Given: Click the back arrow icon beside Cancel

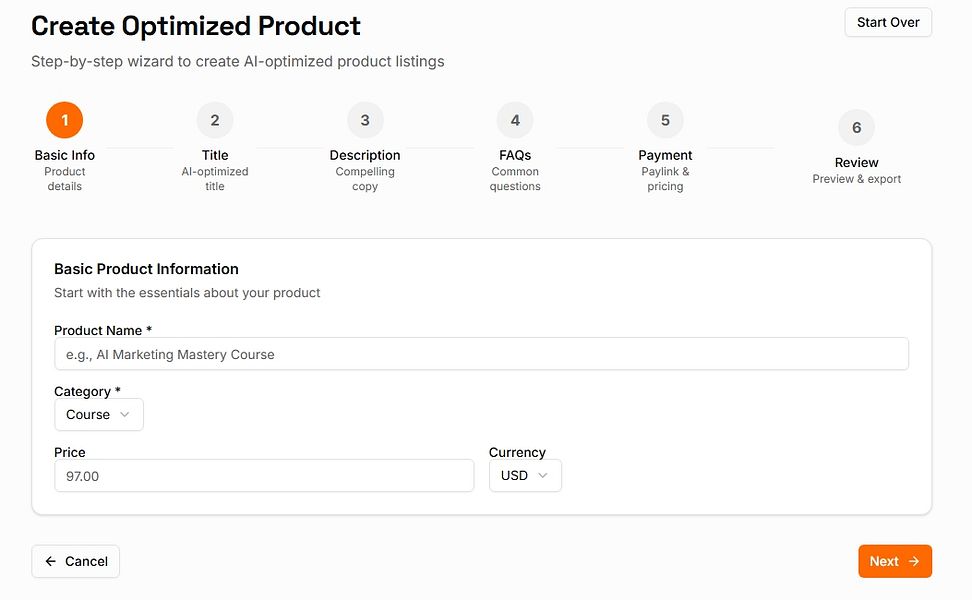Looking at the screenshot, I should [51, 561].
